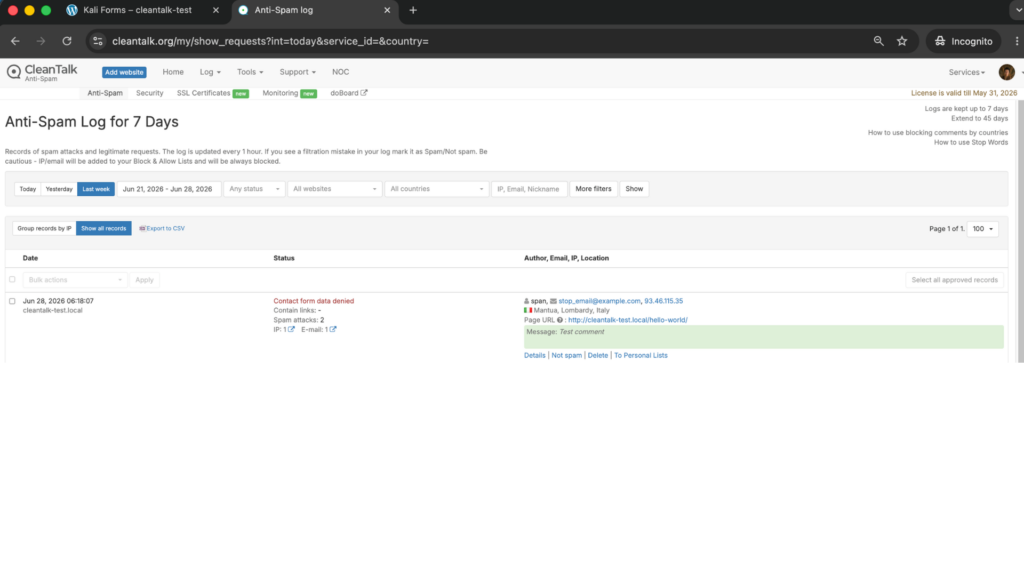
Task: Click the E-mail count external link icon
Action: coord(333,329)
